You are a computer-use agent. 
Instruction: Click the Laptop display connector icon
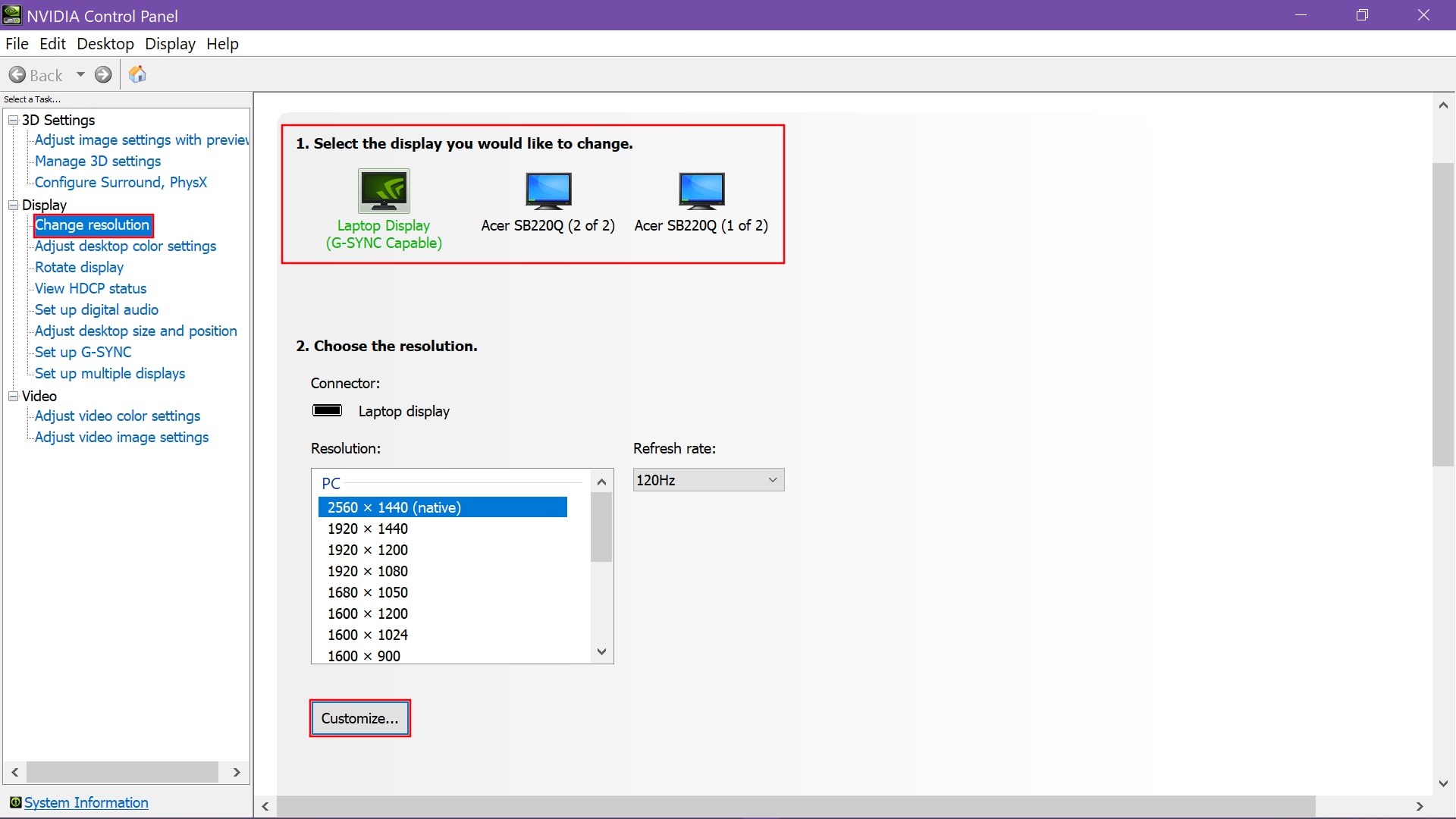point(326,411)
